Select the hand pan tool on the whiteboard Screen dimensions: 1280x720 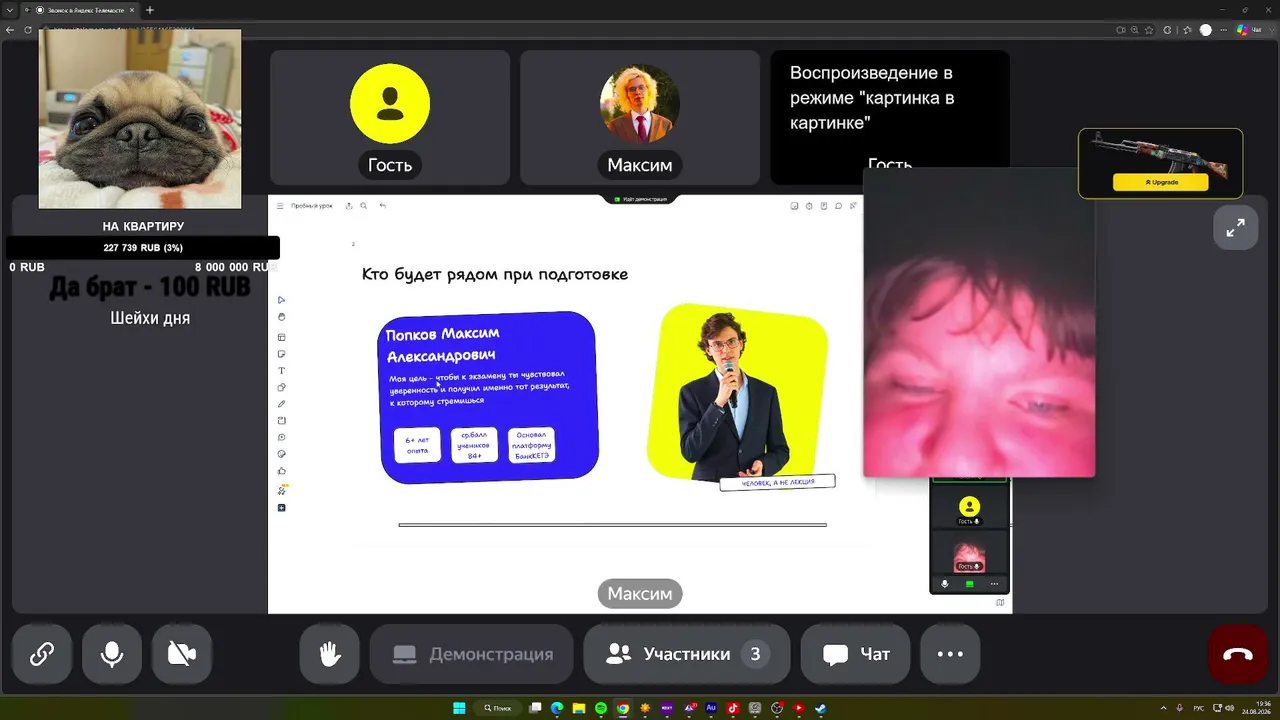pos(282,317)
